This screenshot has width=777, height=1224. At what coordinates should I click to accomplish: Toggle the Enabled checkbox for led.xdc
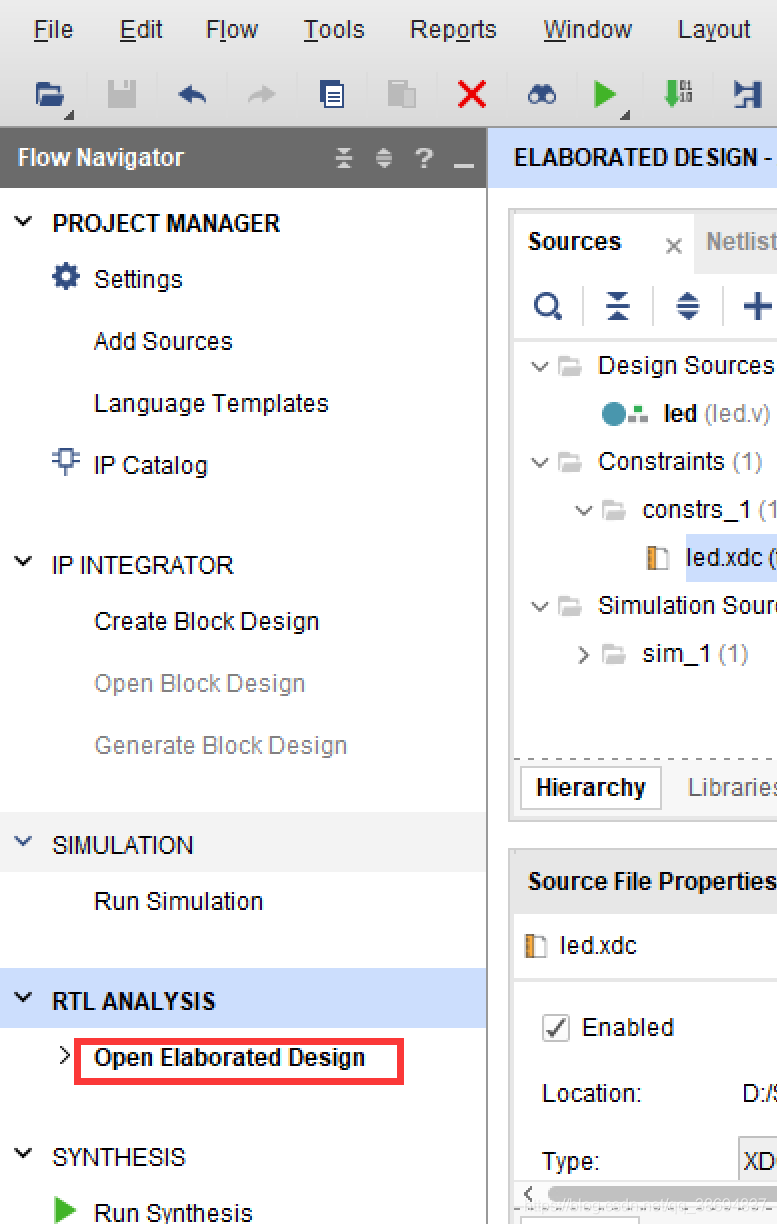555,1027
